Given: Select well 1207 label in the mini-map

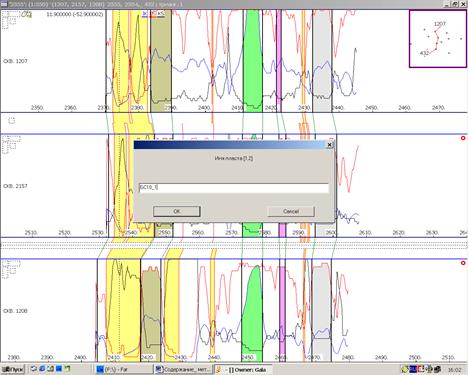Looking at the screenshot, I should point(440,24).
